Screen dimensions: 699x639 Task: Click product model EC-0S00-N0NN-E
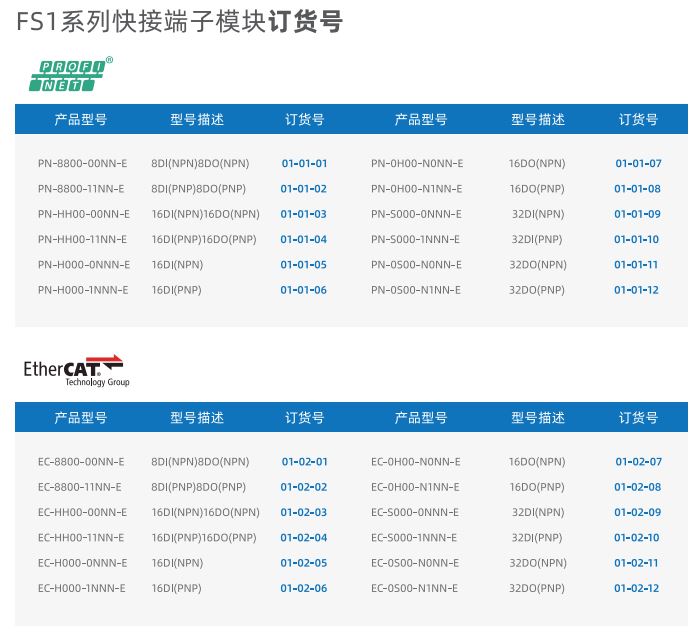click(x=416, y=563)
